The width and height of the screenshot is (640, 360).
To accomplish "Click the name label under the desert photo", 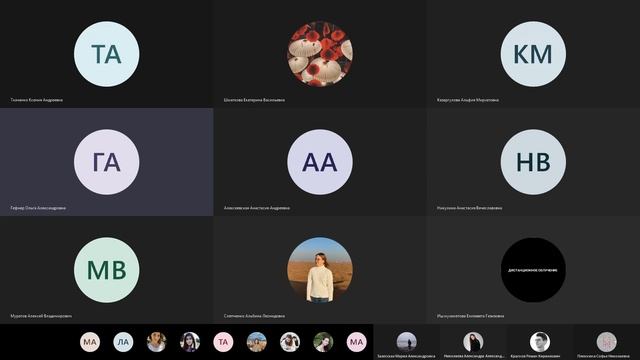I will click(x=254, y=316).
